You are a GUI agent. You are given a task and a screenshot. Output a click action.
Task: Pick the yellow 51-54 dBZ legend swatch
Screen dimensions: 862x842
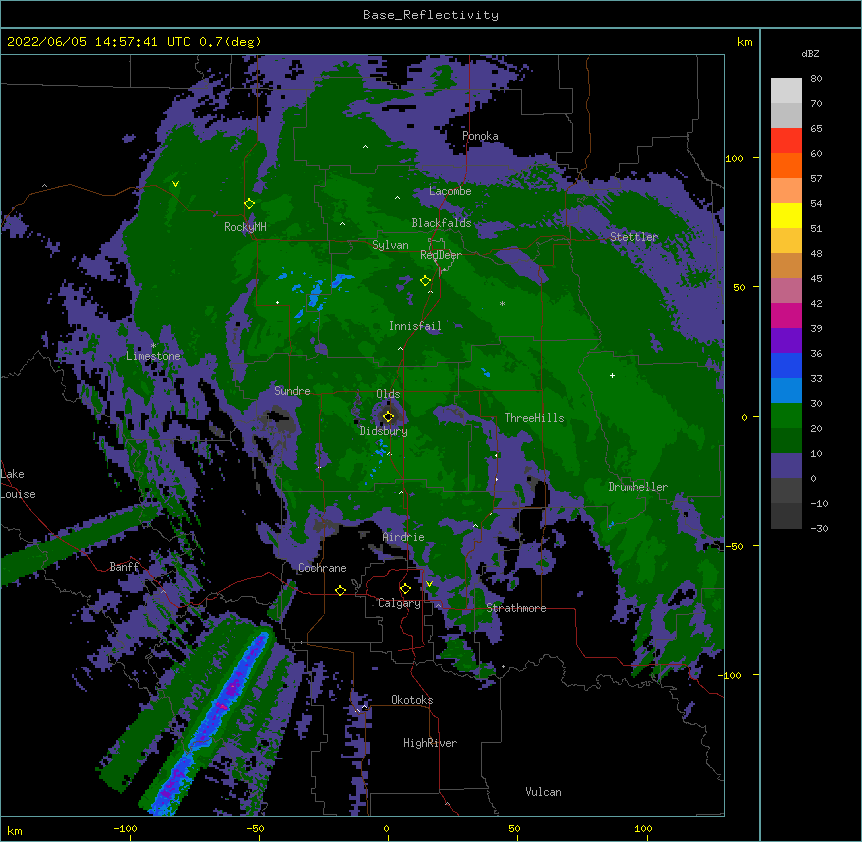click(786, 215)
